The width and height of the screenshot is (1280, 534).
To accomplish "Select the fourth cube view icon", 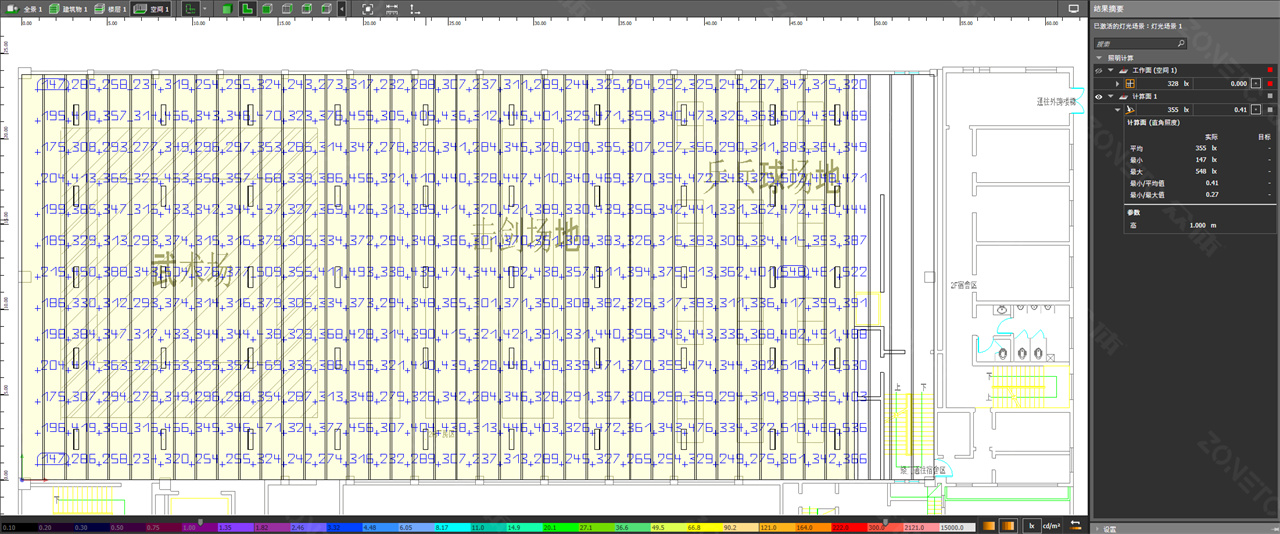I will (287, 9).
